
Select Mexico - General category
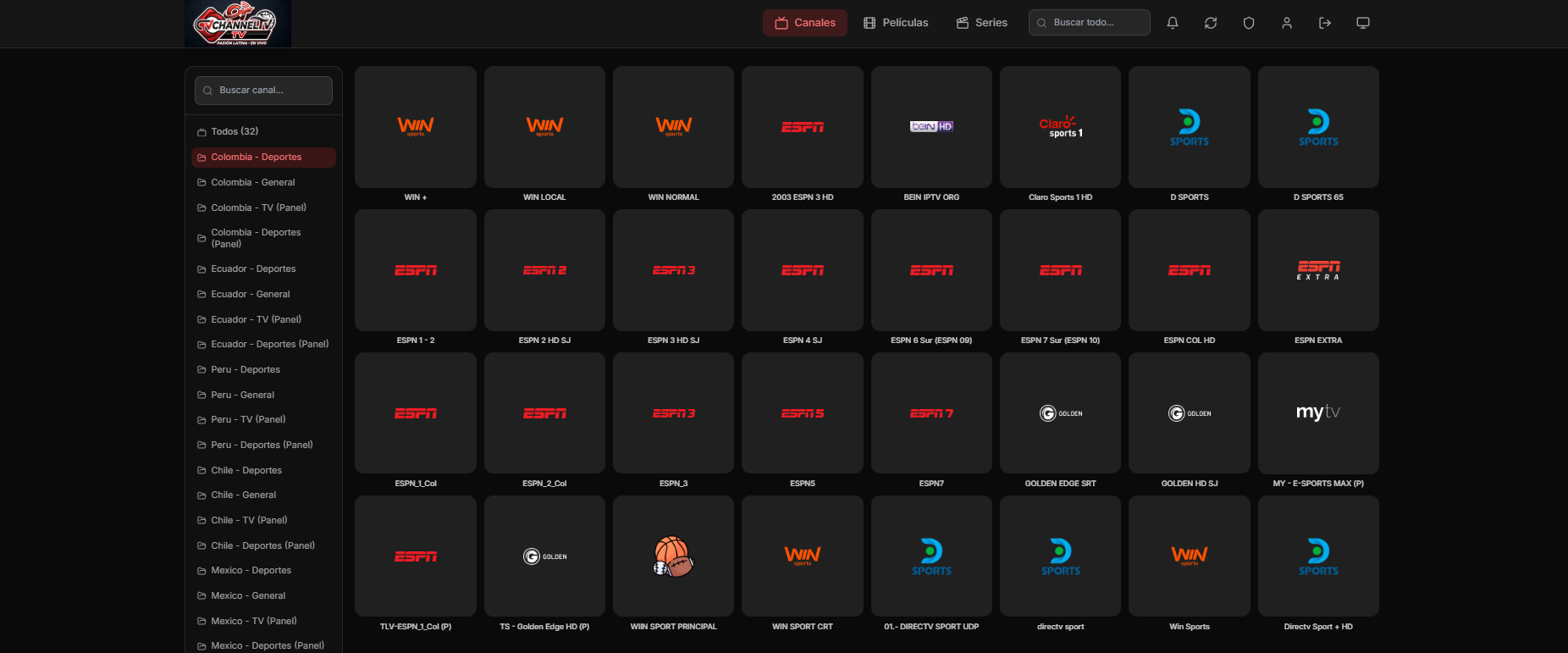(263, 595)
